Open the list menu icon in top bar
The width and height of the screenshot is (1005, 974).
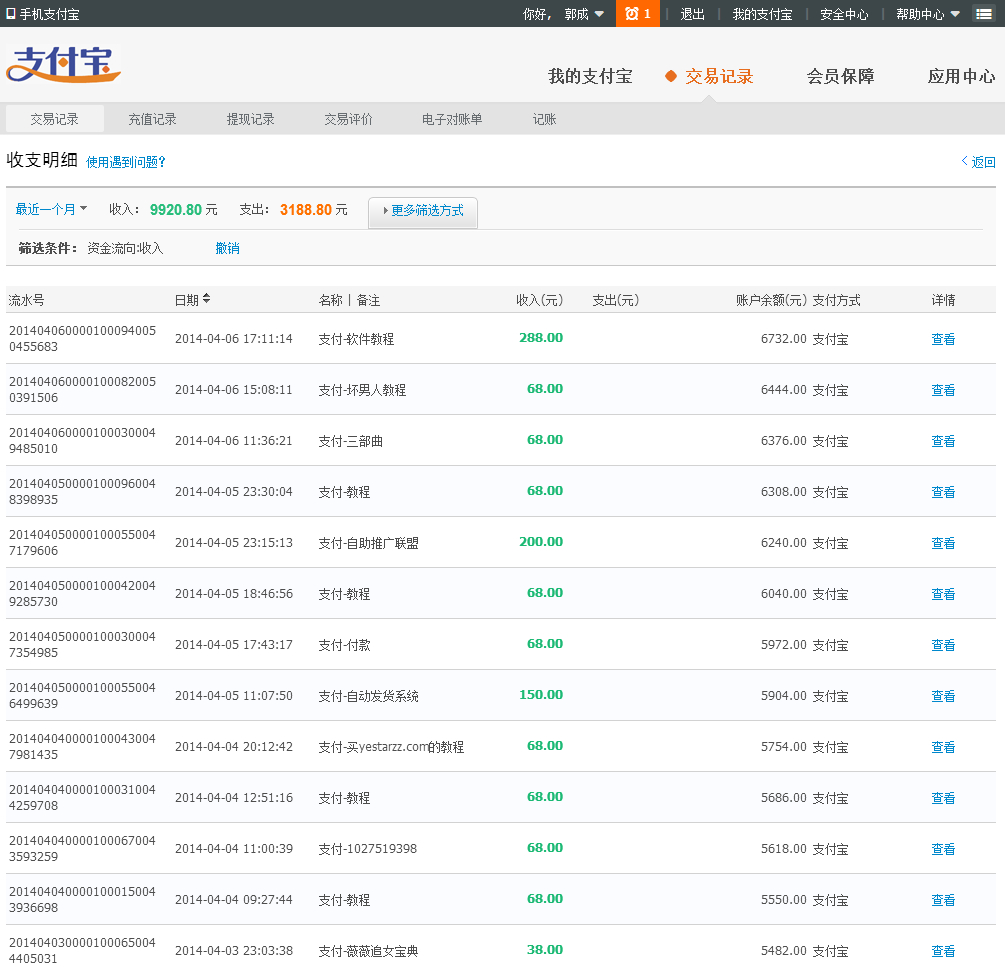(x=983, y=14)
